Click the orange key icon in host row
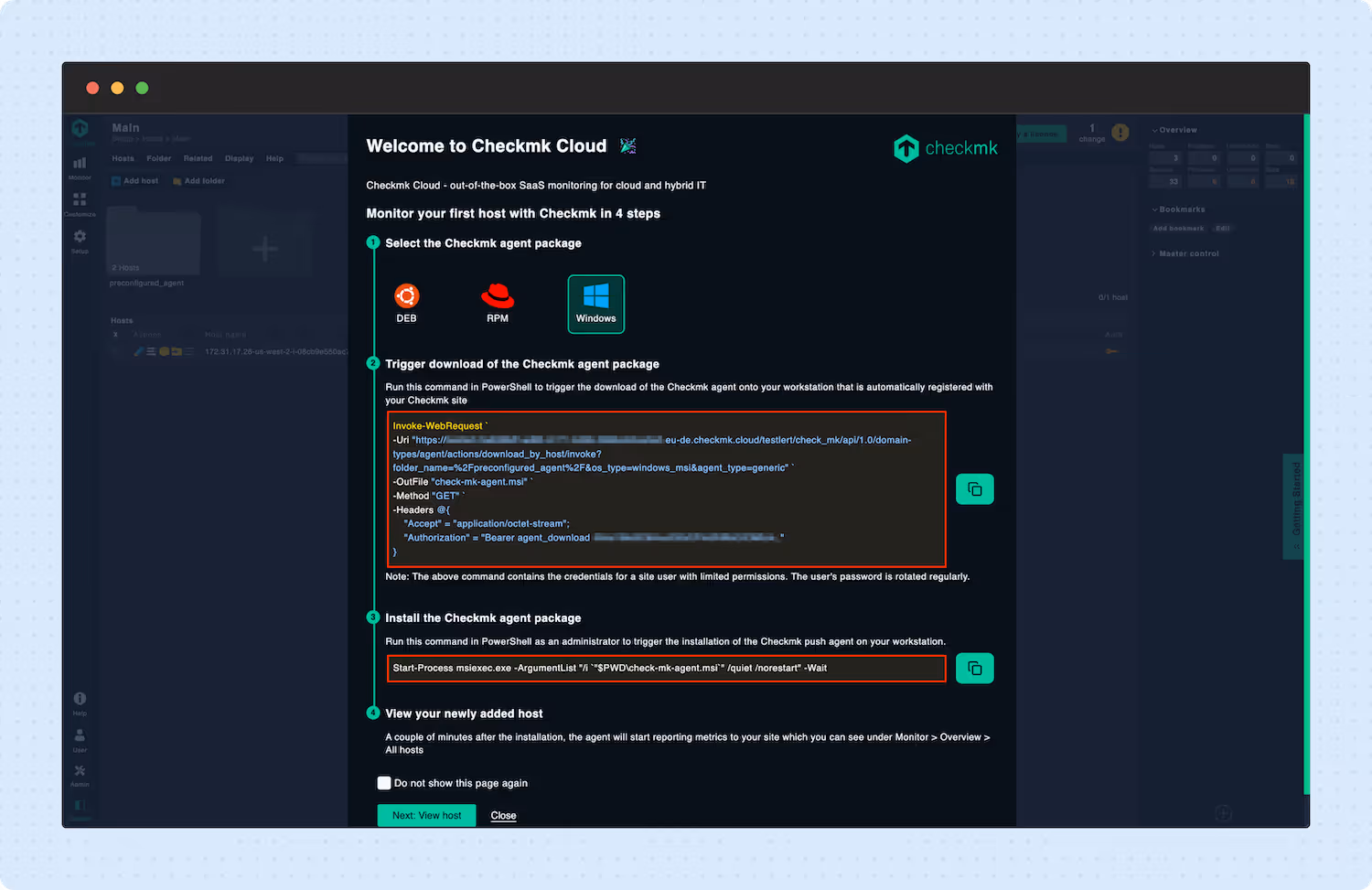The height and width of the screenshot is (890, 1372). coord(1112,351)
